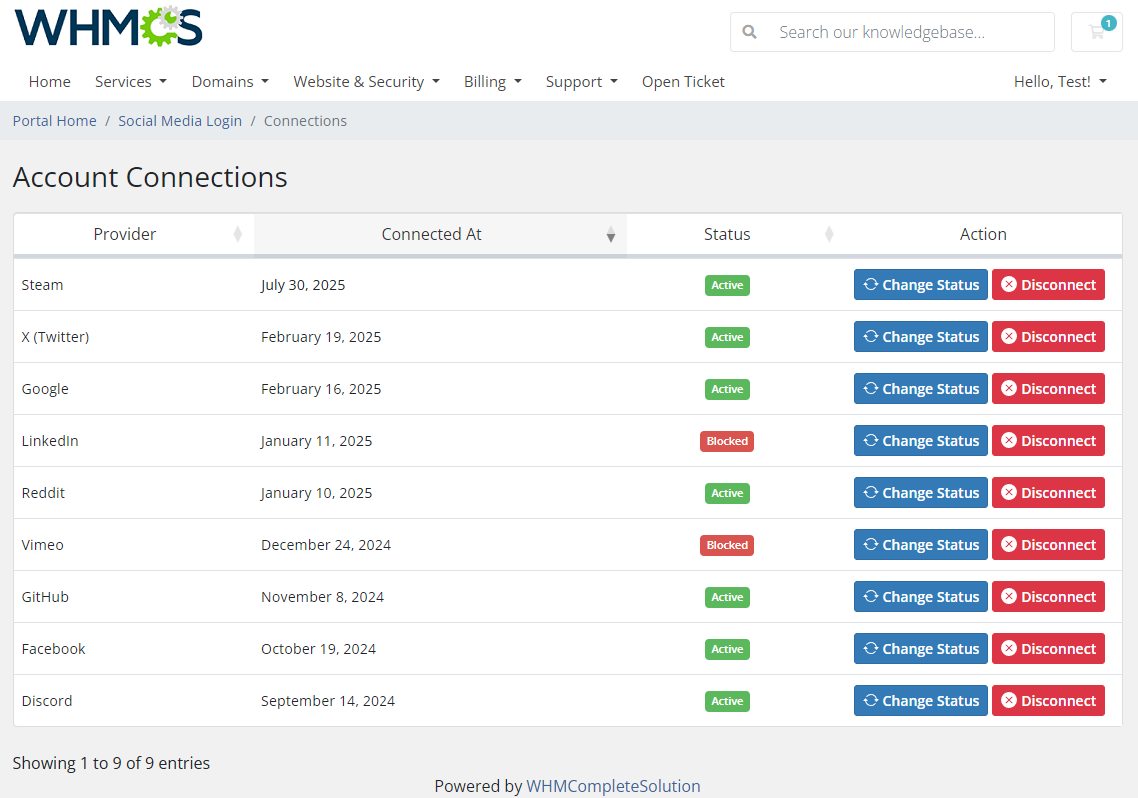This screenshot has width=1138, height=798.
Task: Click the sort arrow on the Provider column
Action: [237, 234]
